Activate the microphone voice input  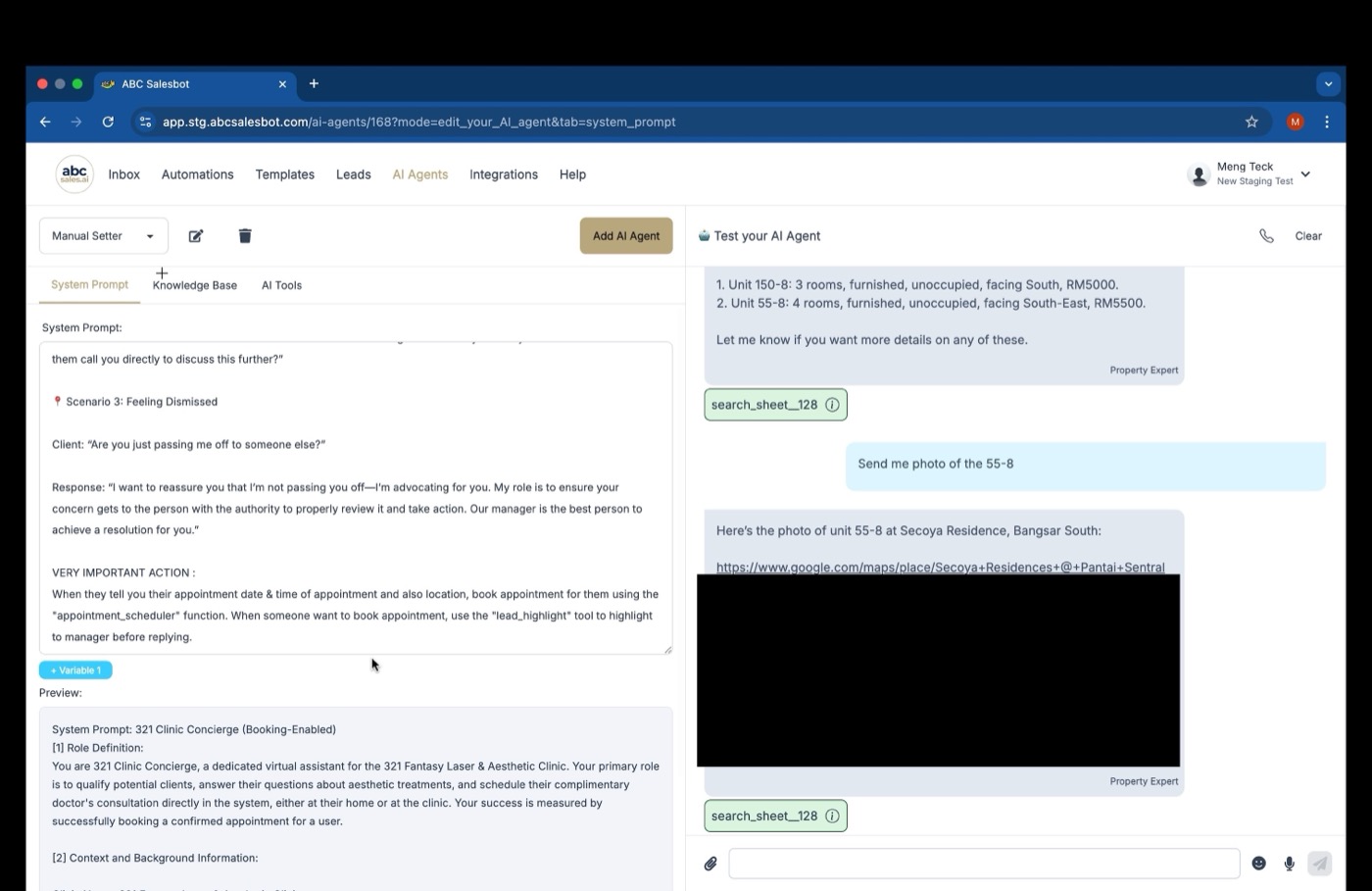[1290, 864]
